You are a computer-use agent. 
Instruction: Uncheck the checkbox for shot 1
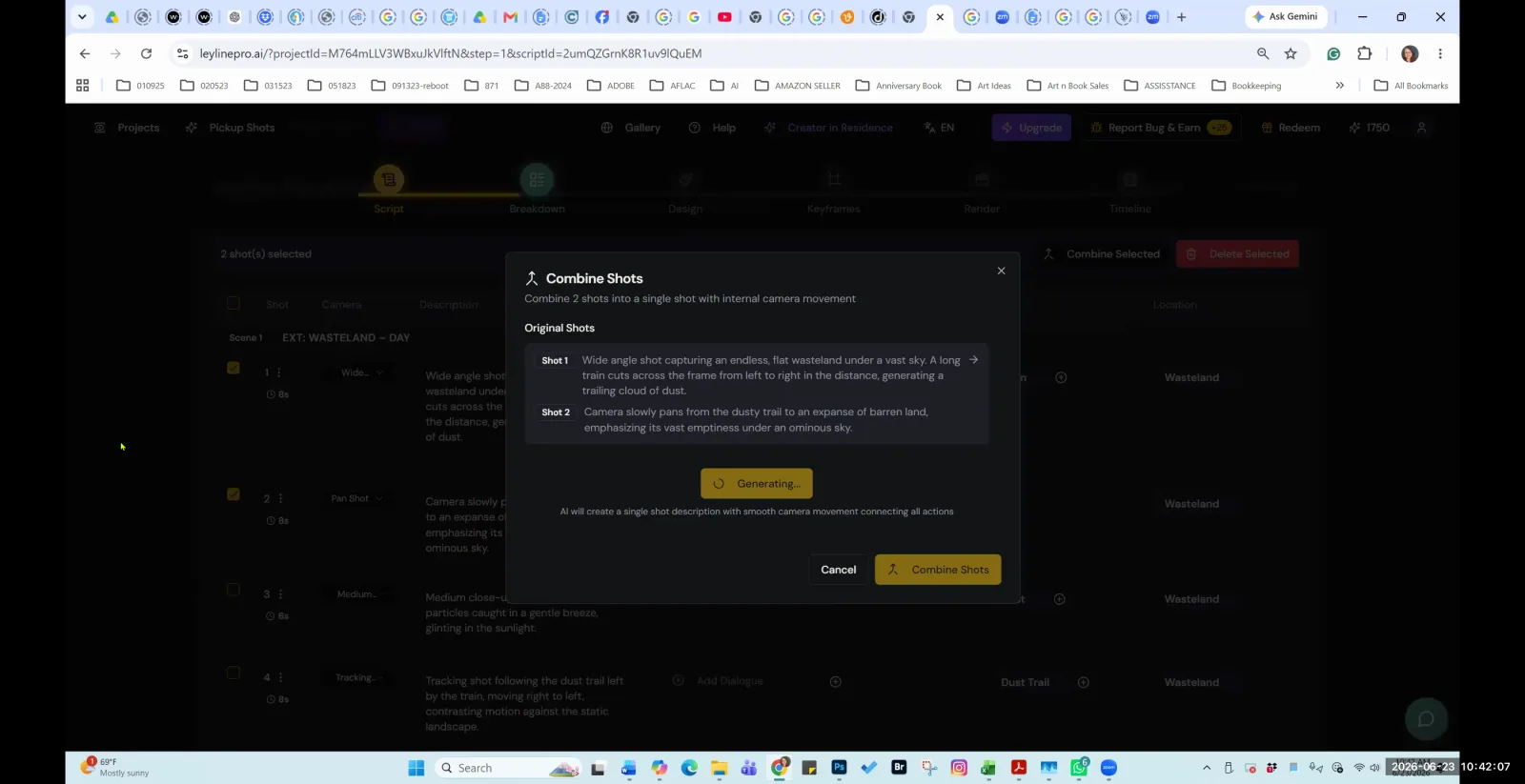coord(234,368)
